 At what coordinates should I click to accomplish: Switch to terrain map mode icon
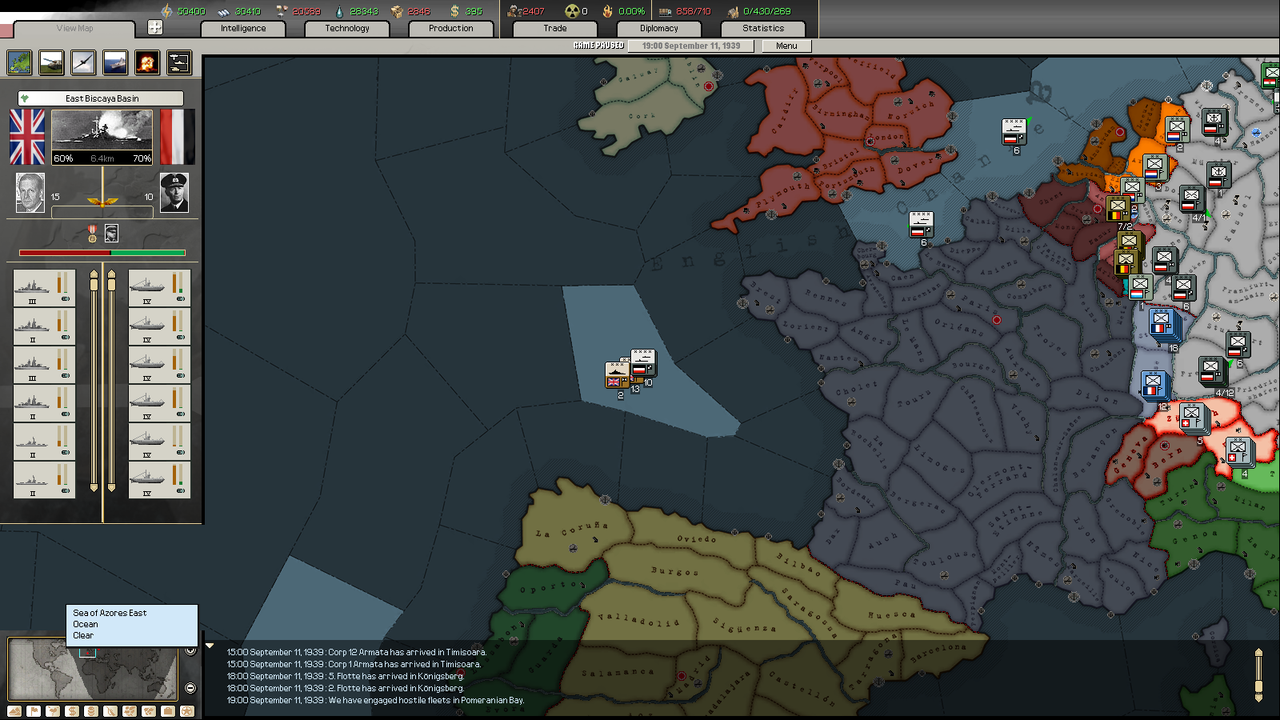(x=20, y=63)
